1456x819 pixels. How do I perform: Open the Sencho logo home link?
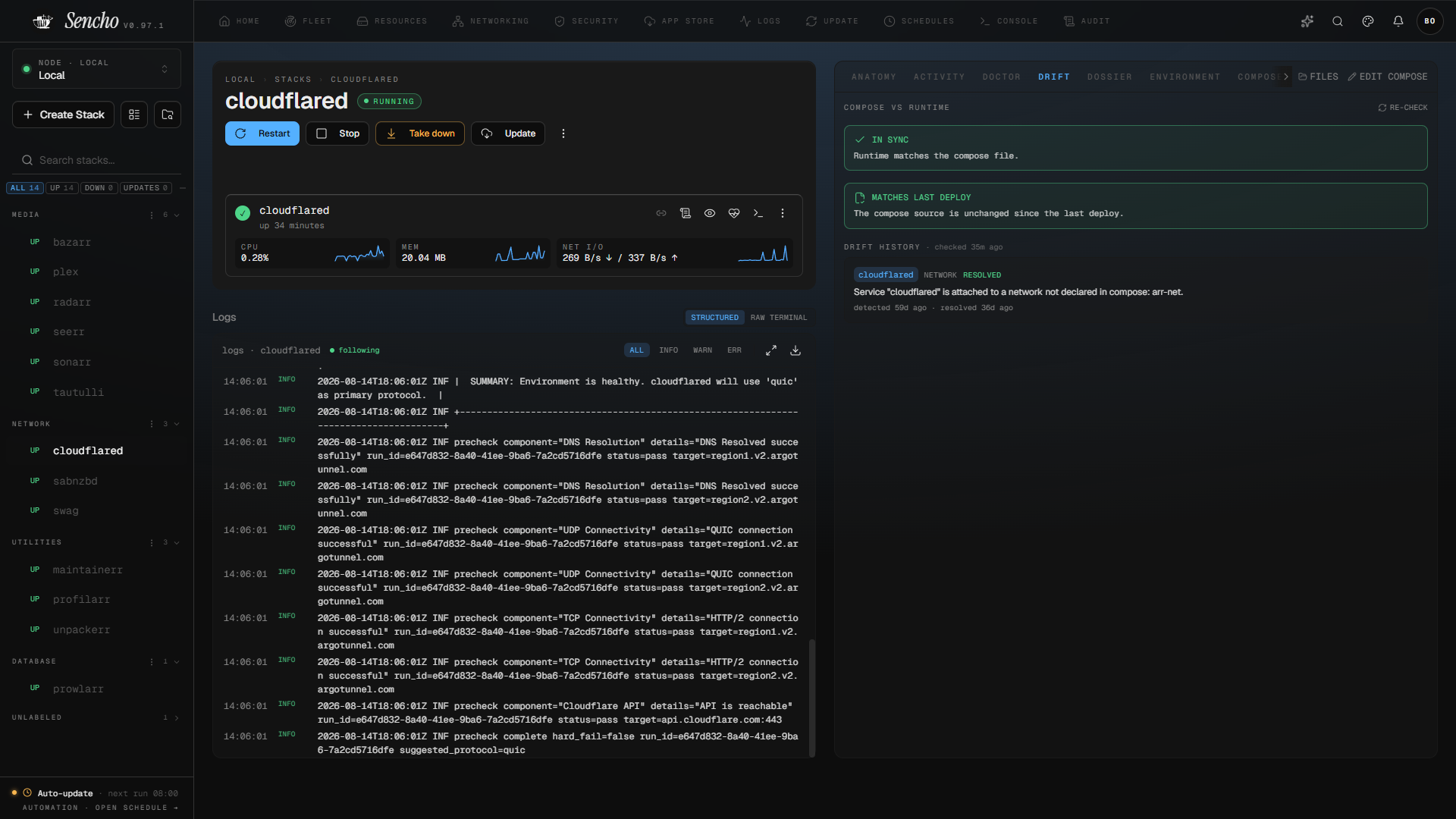[x=98, y=21]
